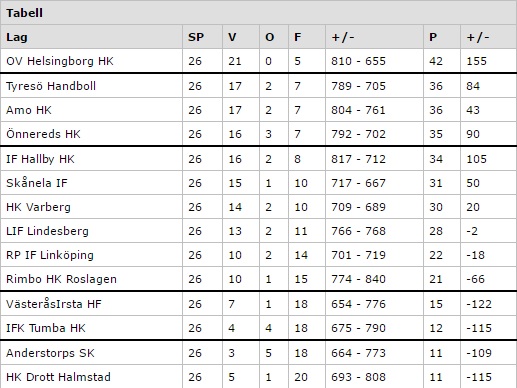Select VästeråsIrsta HF team
Viewport: 517px width, 388px height.
(x=54, y=304)
